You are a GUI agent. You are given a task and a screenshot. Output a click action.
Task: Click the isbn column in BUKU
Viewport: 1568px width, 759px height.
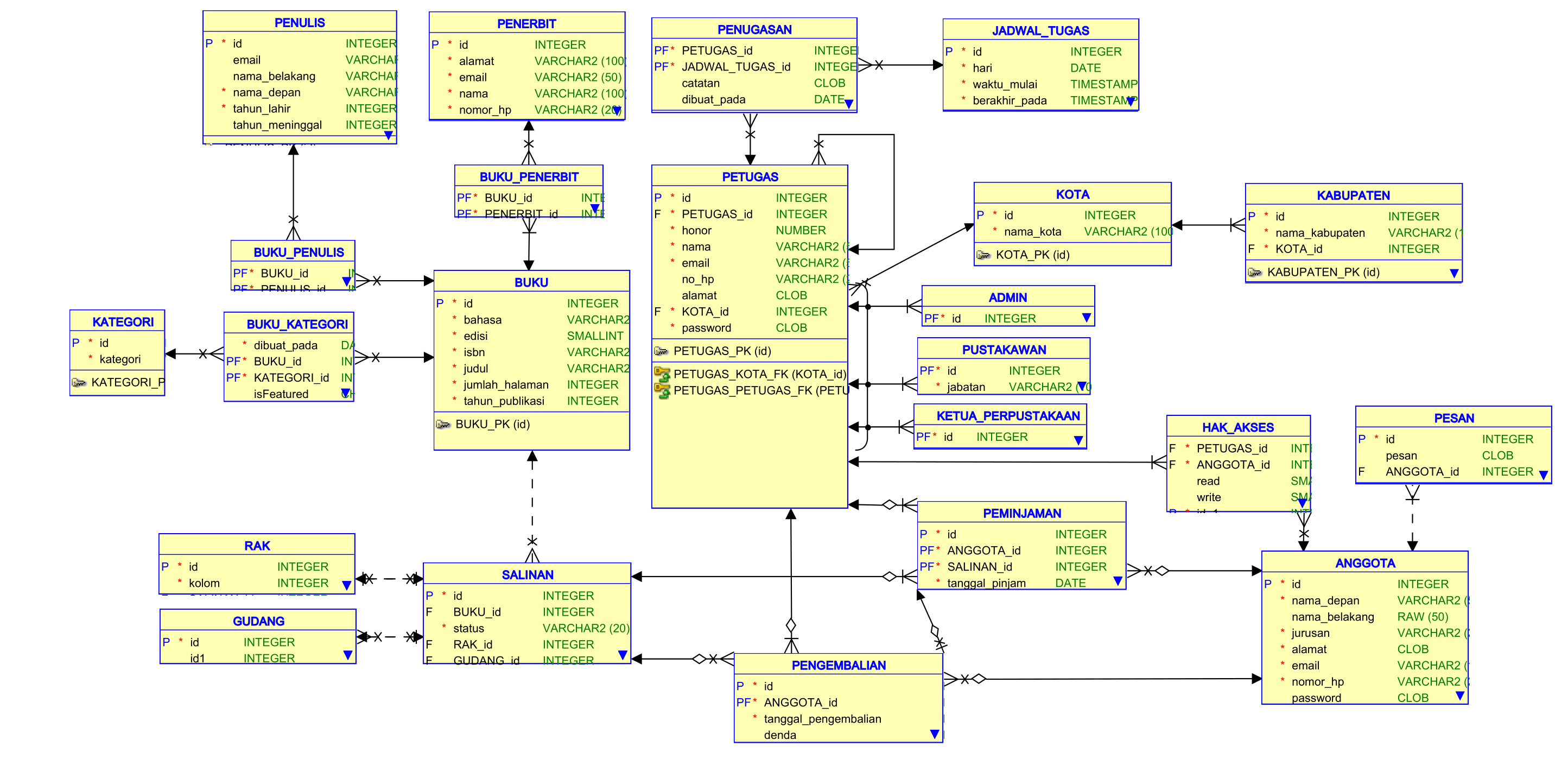tap(474, 352)
